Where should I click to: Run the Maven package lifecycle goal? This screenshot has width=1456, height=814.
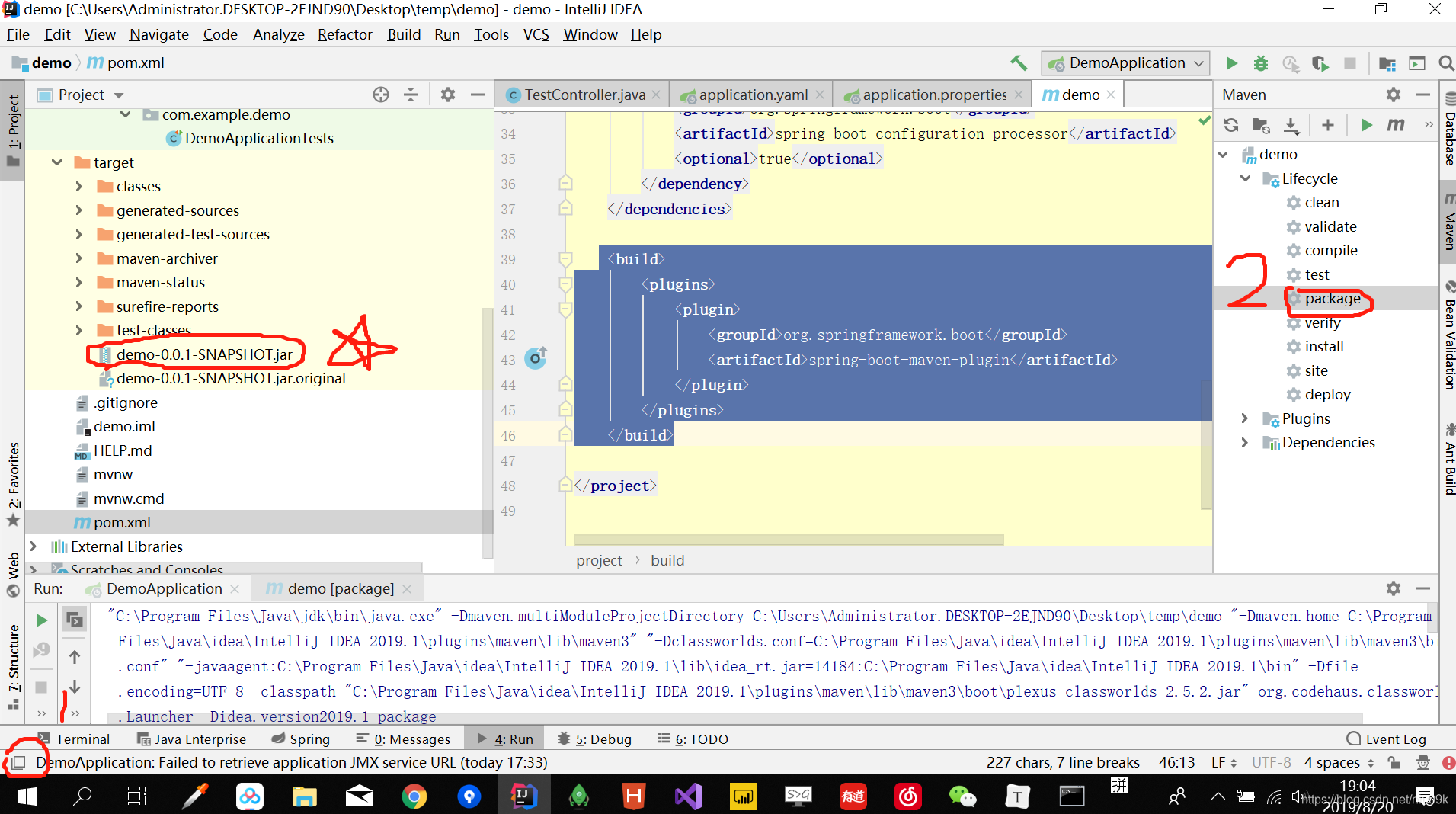point(1332,298)
